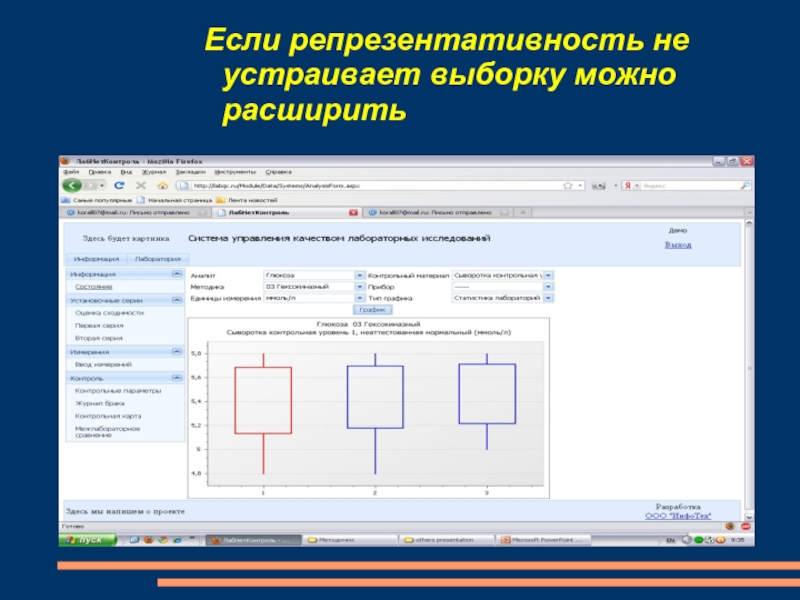Launch Chrome from the quick launch bar
Image resolution: width=800 pixels, height=600 pixels.
163,540
